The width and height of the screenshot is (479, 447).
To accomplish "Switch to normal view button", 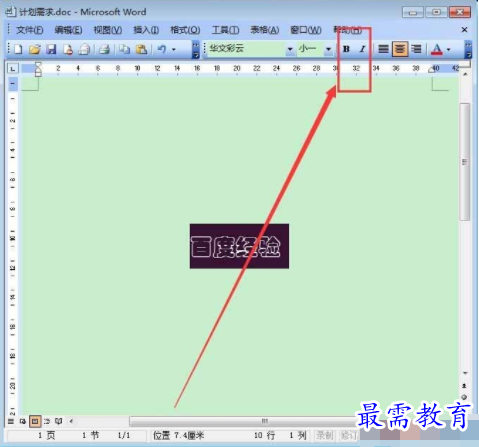I will [11, 421].
